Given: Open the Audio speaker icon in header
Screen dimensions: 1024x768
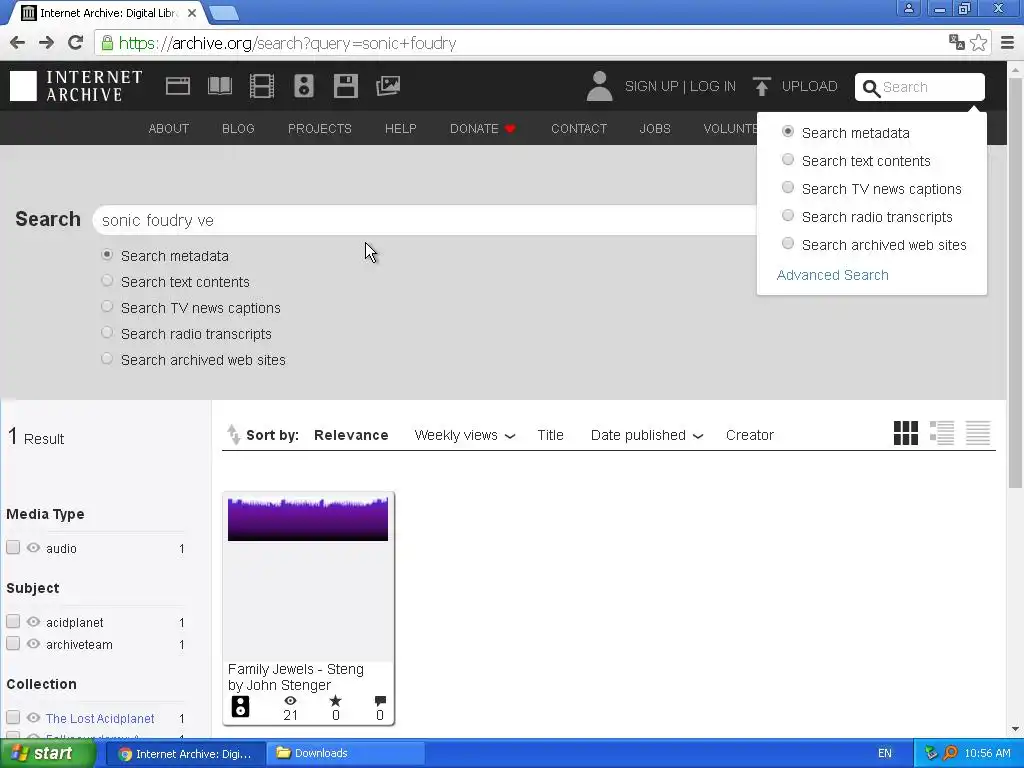Looking at the screenshot, I should (x=304, y=86).
